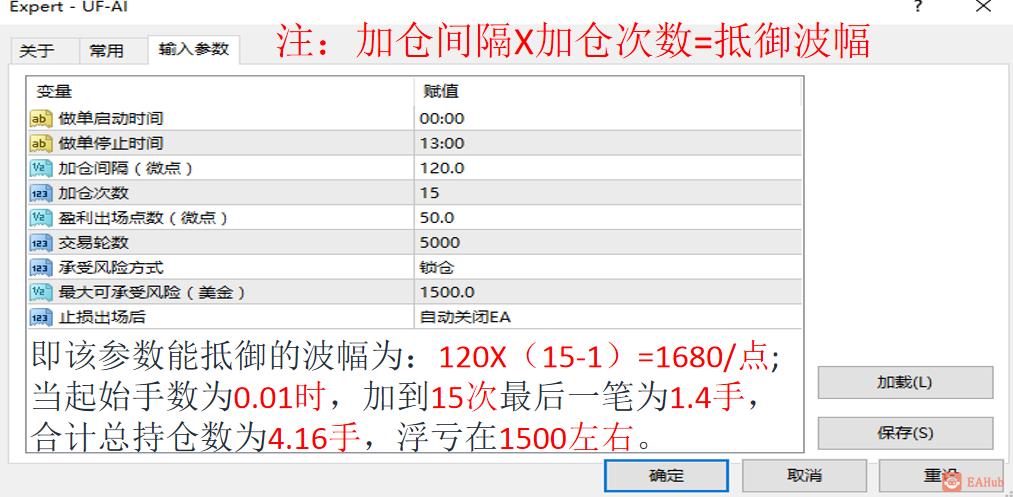Select the 做单停止时间 variable name
The height and width of the screenshot is (497, 1013).
click(x=110, y=143)
